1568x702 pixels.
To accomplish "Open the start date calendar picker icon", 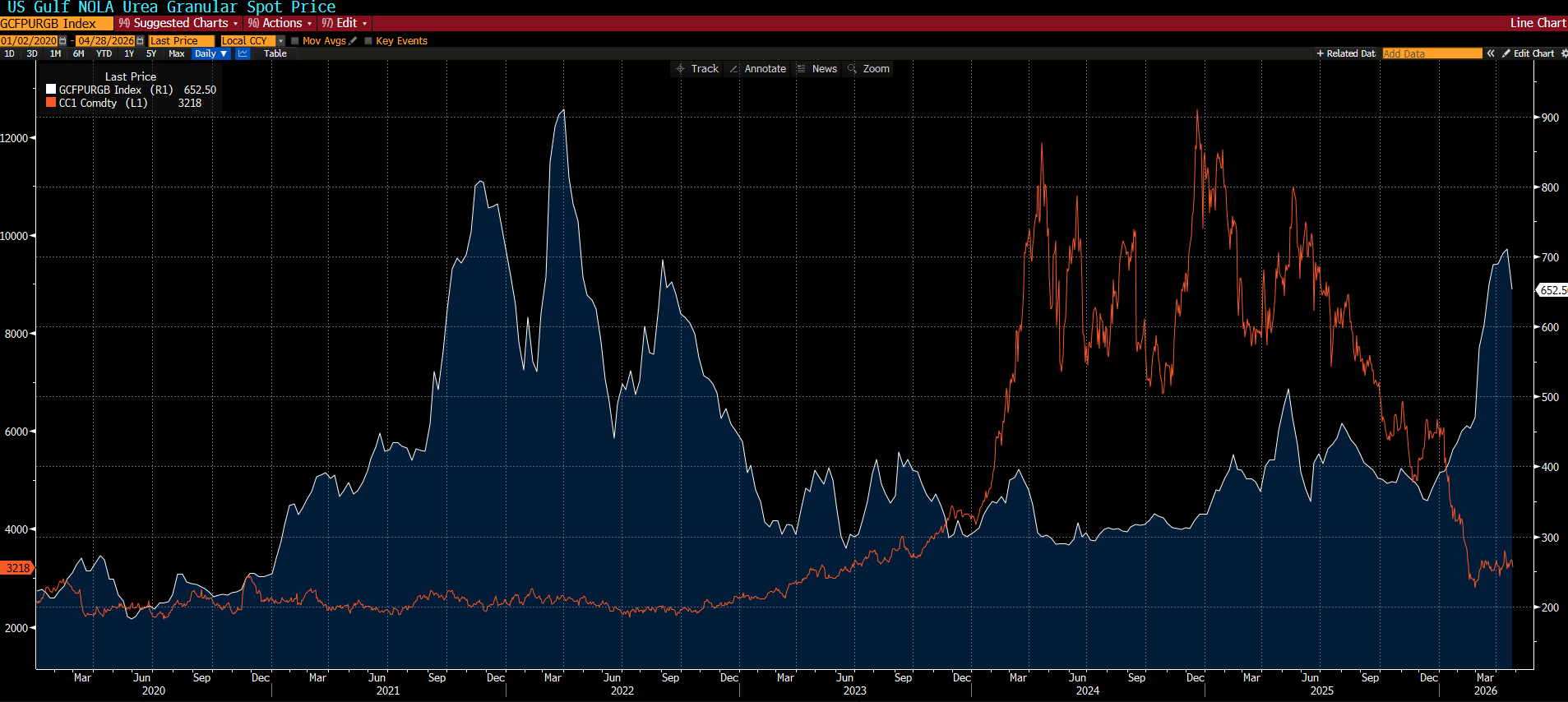I will pyautogui.click(x=62, y=41).
